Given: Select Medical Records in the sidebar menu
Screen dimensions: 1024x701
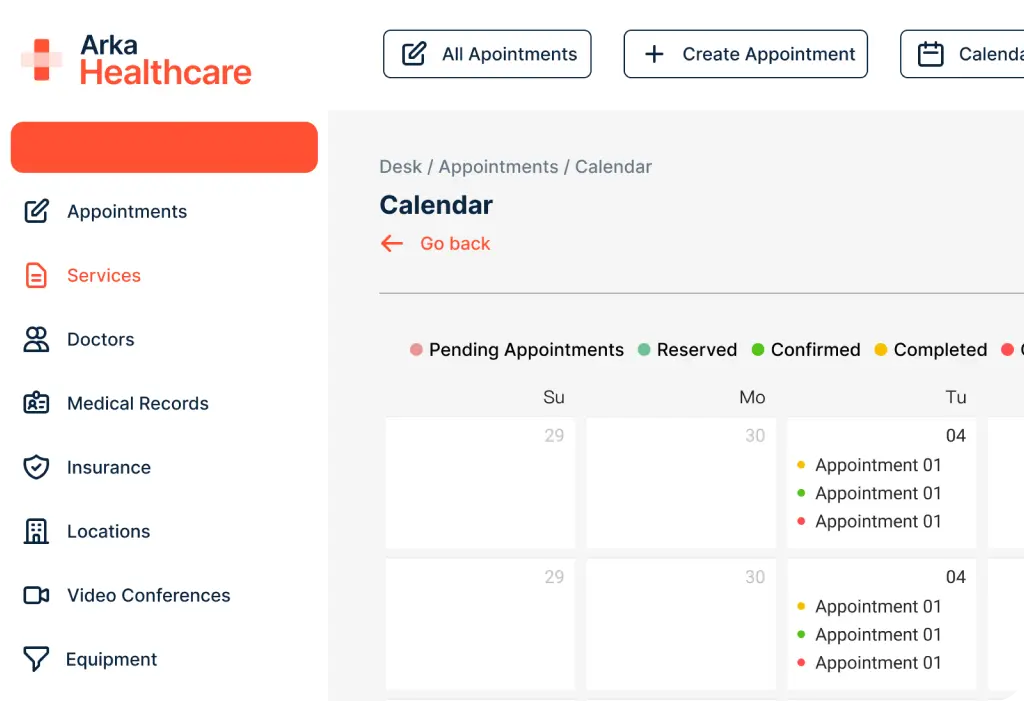Looking at the screenshot, I should coord(138,403).
